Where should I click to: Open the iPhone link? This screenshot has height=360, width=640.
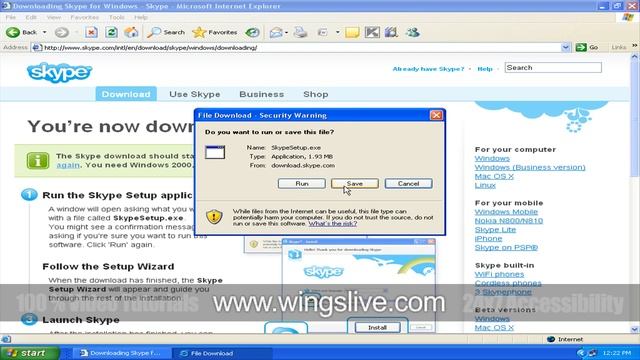(x=488, y=239)
